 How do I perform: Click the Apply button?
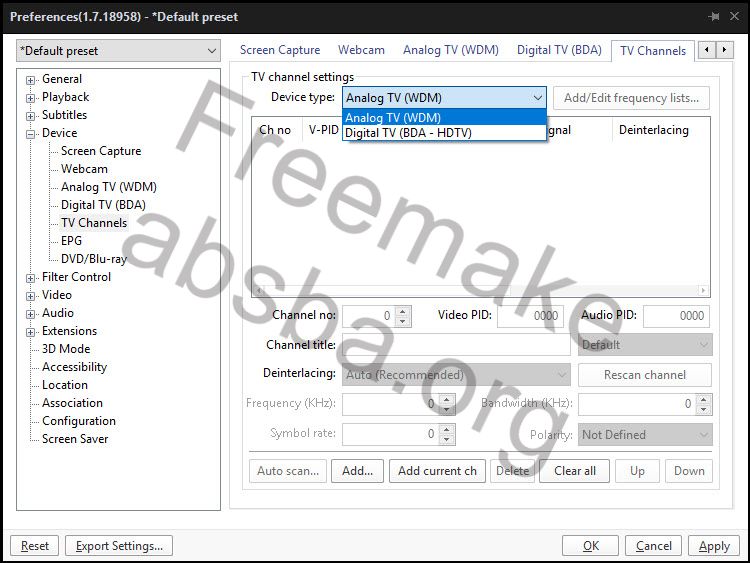[714, 546]
